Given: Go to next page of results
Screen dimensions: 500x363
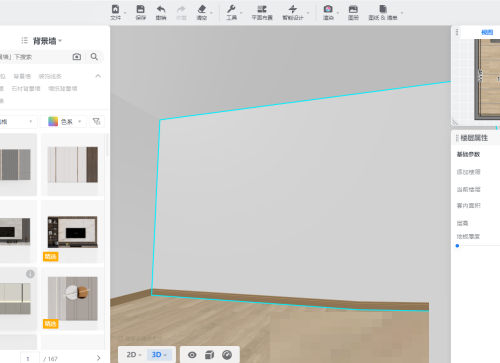Looking at the screenshot, I should pos(98,358).
